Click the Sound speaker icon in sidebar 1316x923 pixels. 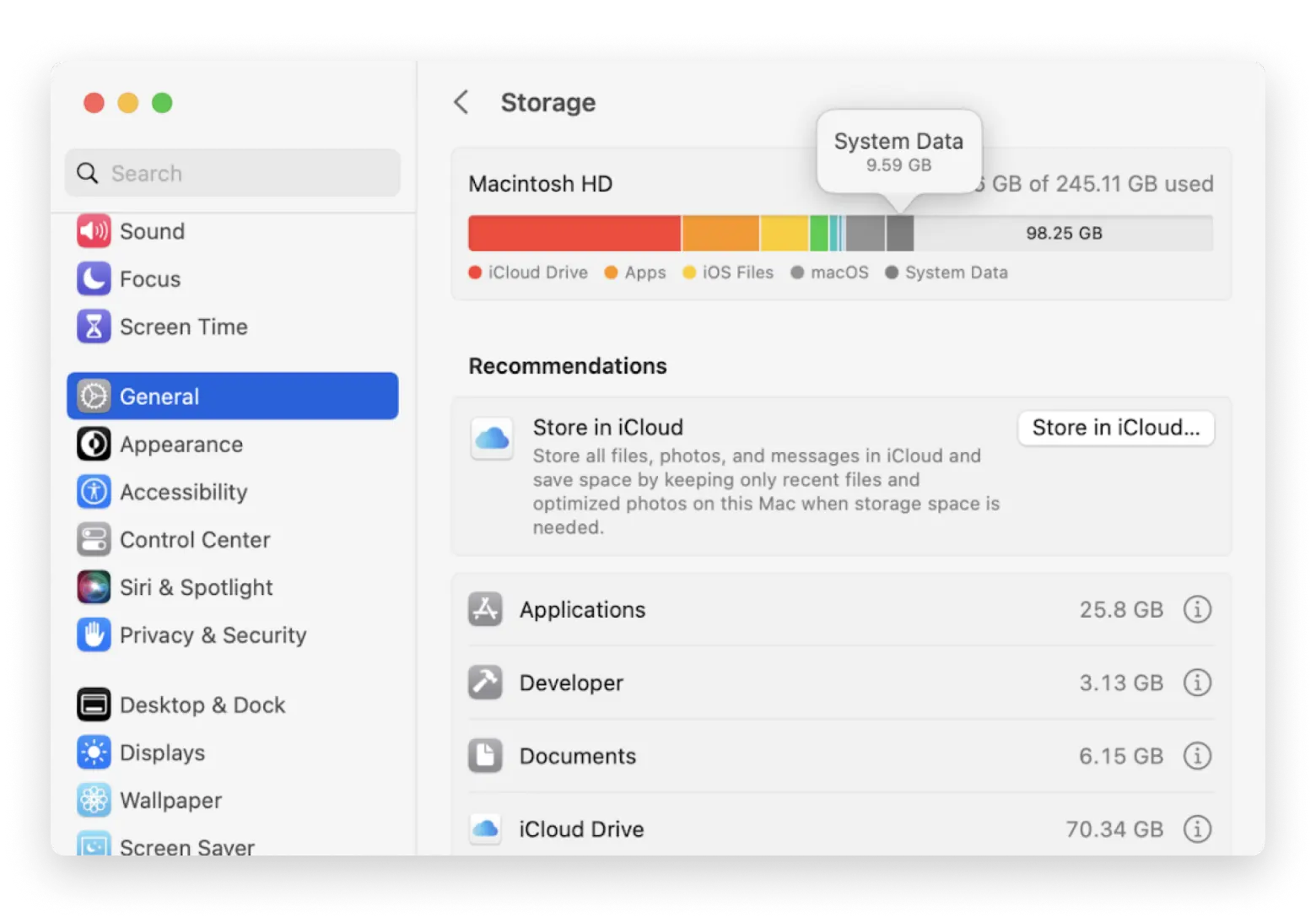[94, 231]
